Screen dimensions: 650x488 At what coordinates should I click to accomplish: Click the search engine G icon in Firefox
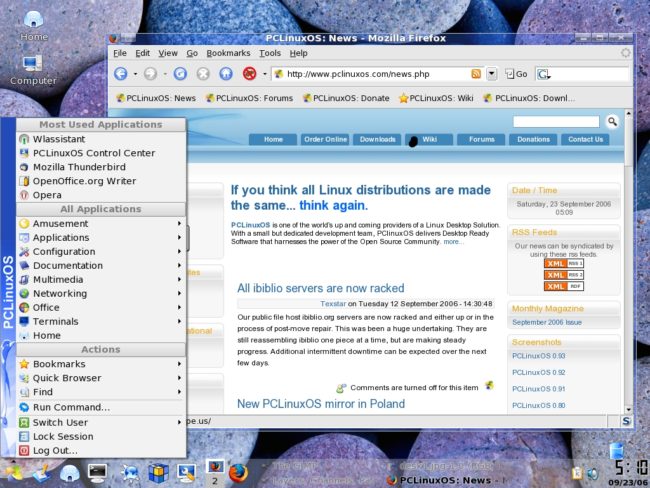coord(543,74)
